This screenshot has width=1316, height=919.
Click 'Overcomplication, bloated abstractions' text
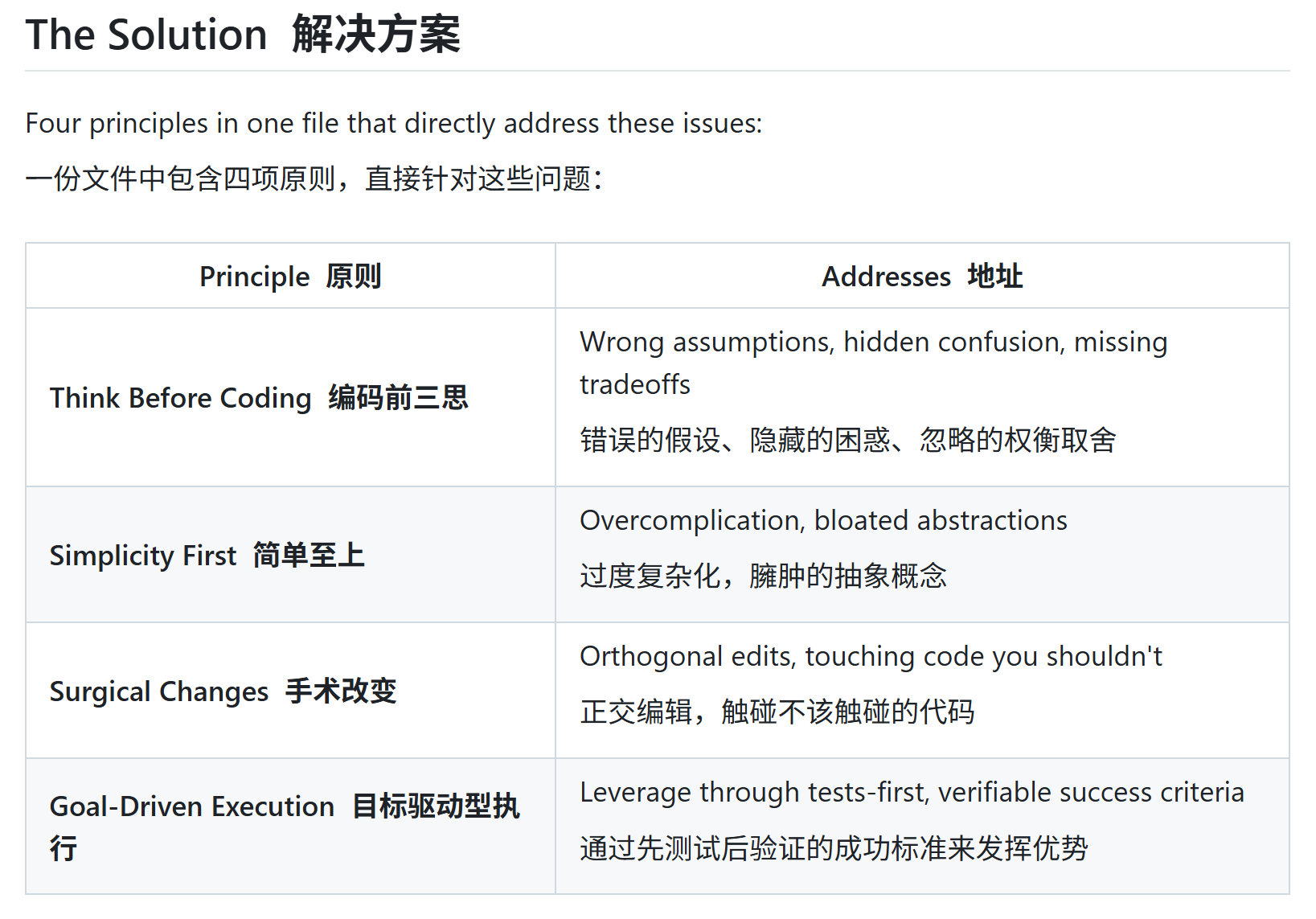tap(823, 520)
